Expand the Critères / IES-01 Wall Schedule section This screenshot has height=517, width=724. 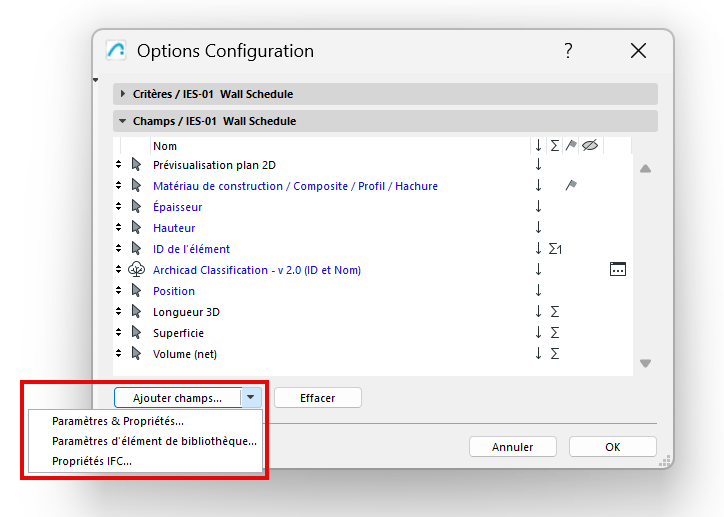[123, 94]
